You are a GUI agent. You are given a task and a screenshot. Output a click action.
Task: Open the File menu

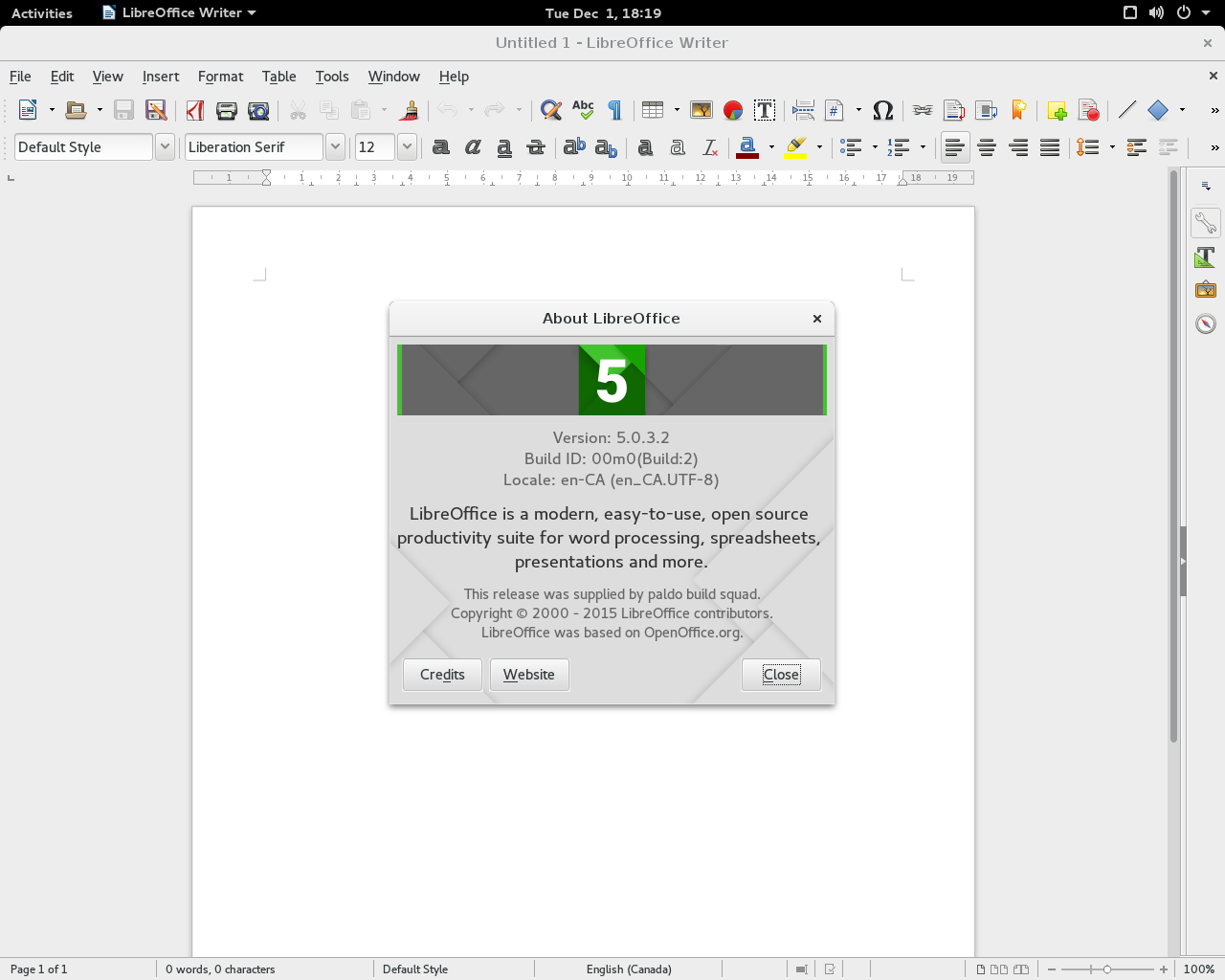point(20,77)
